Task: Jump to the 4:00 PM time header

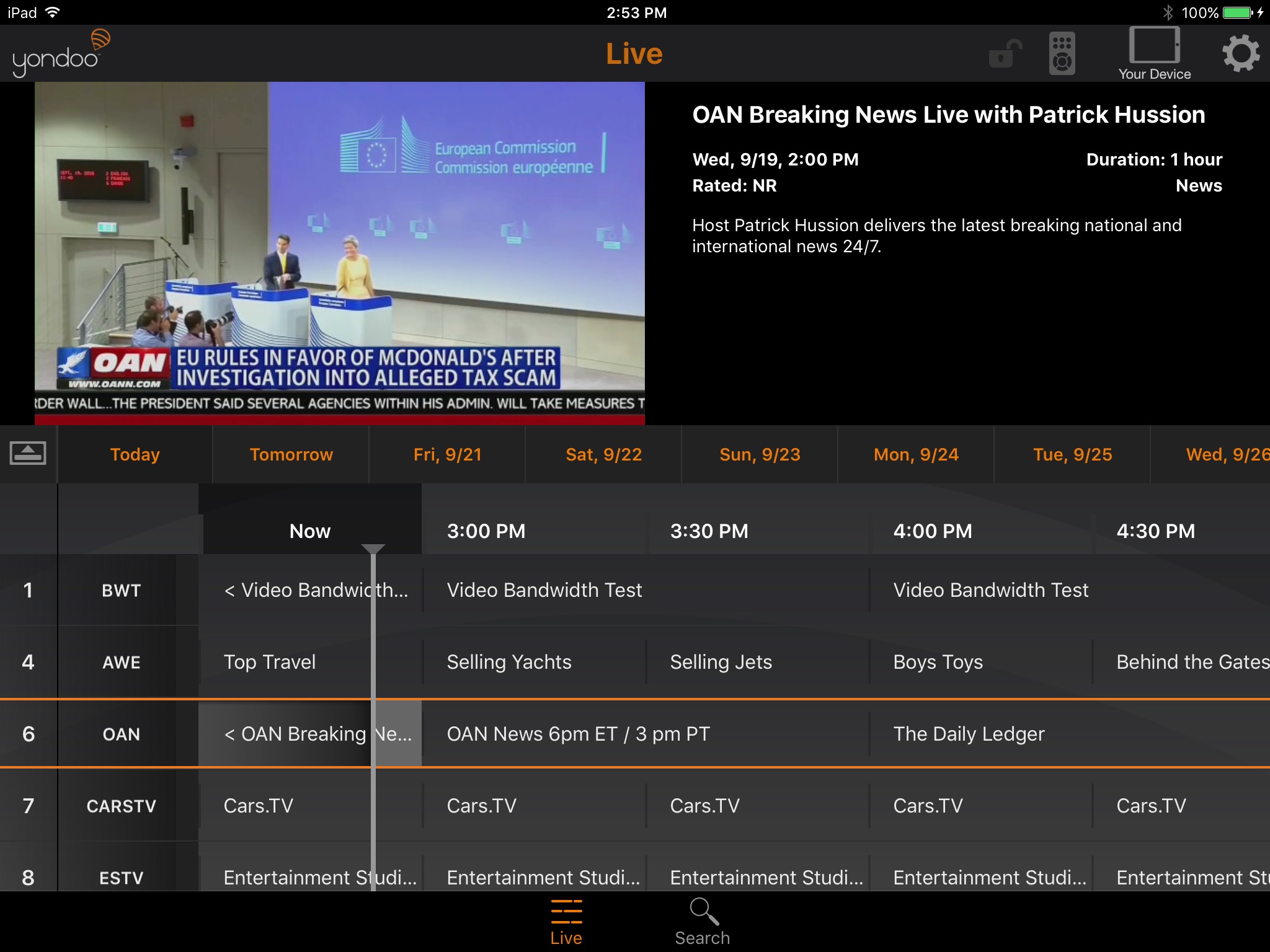Action: click(x=932, y=531)
